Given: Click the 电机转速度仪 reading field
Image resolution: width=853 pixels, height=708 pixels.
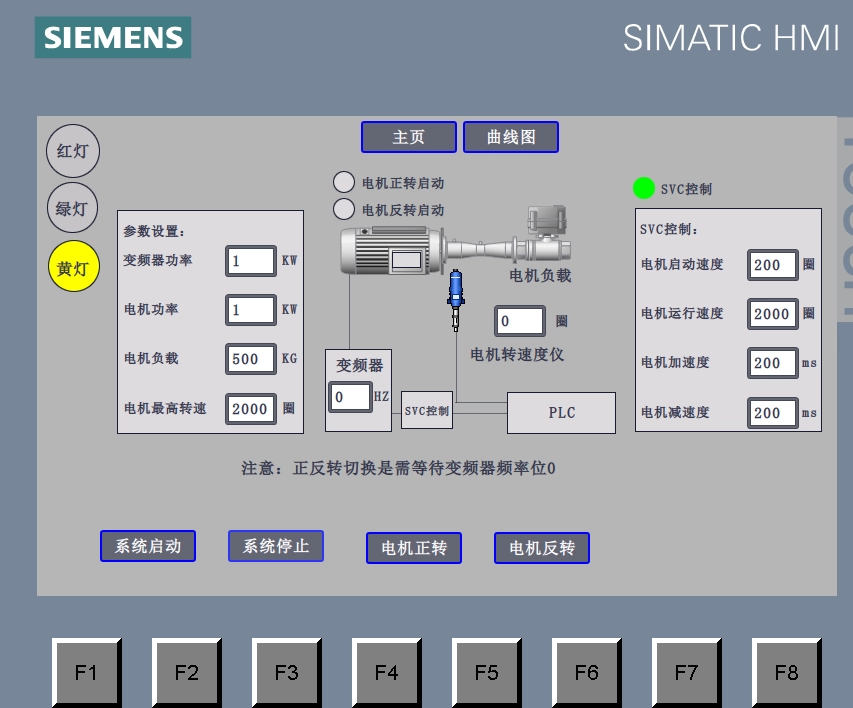Looking at the screenshot, I should click(x=520, y=321).
